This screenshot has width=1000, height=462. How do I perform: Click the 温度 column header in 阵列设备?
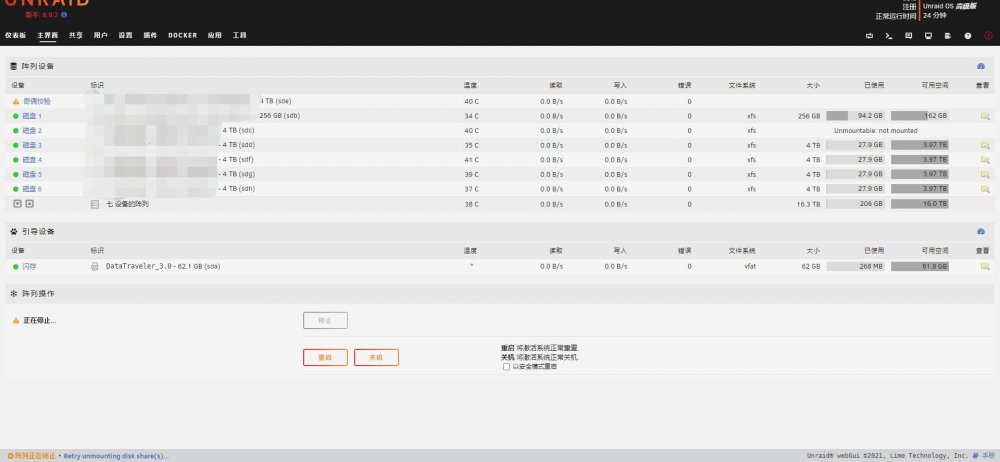pyautogui.click(x=471, y=85)
